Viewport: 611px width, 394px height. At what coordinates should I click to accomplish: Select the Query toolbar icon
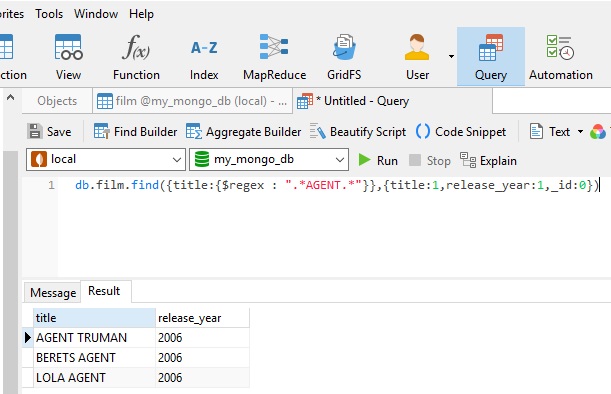point(491,57)
